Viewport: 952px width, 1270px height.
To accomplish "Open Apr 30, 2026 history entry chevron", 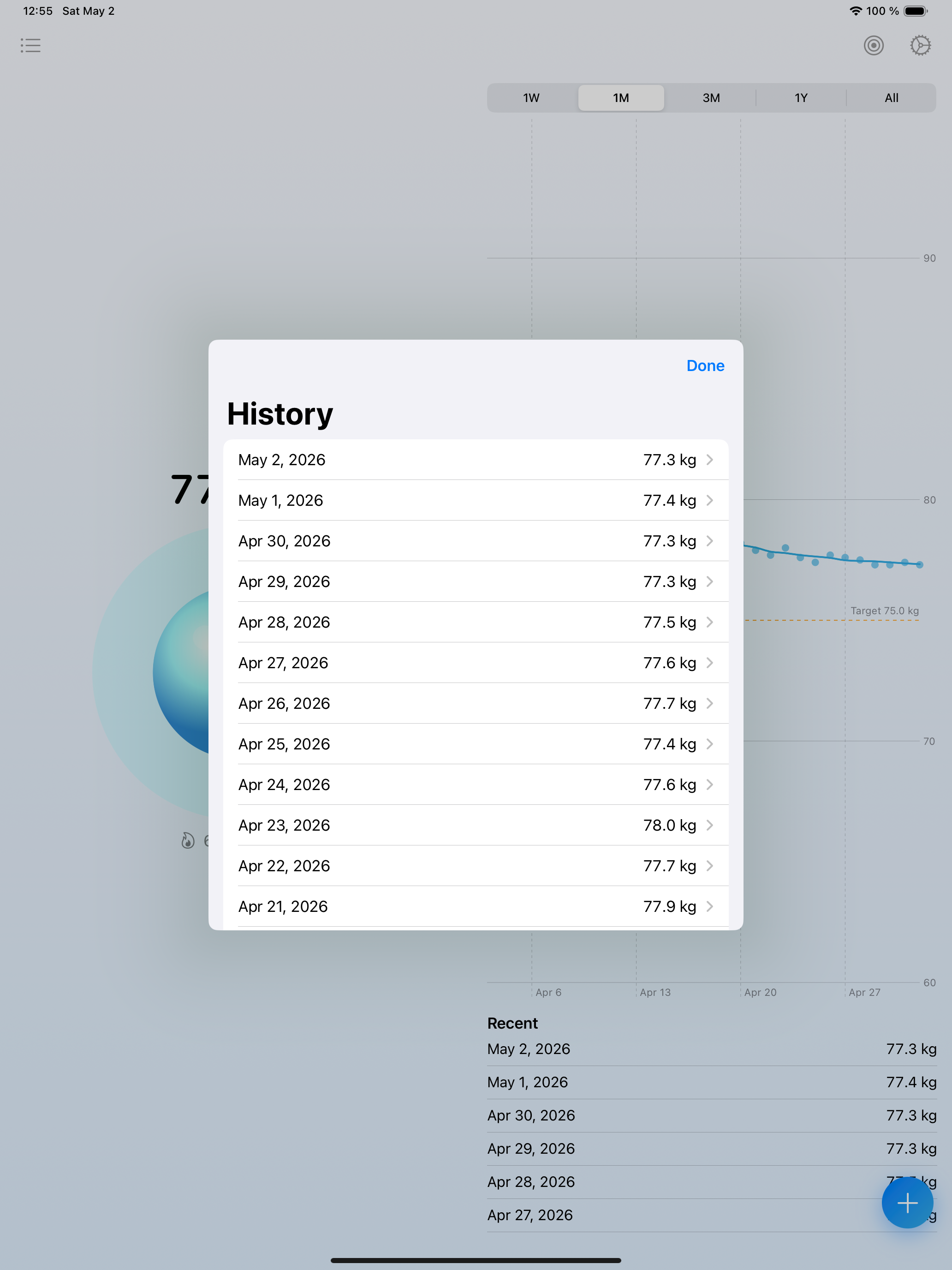I will tap(710, 541).
